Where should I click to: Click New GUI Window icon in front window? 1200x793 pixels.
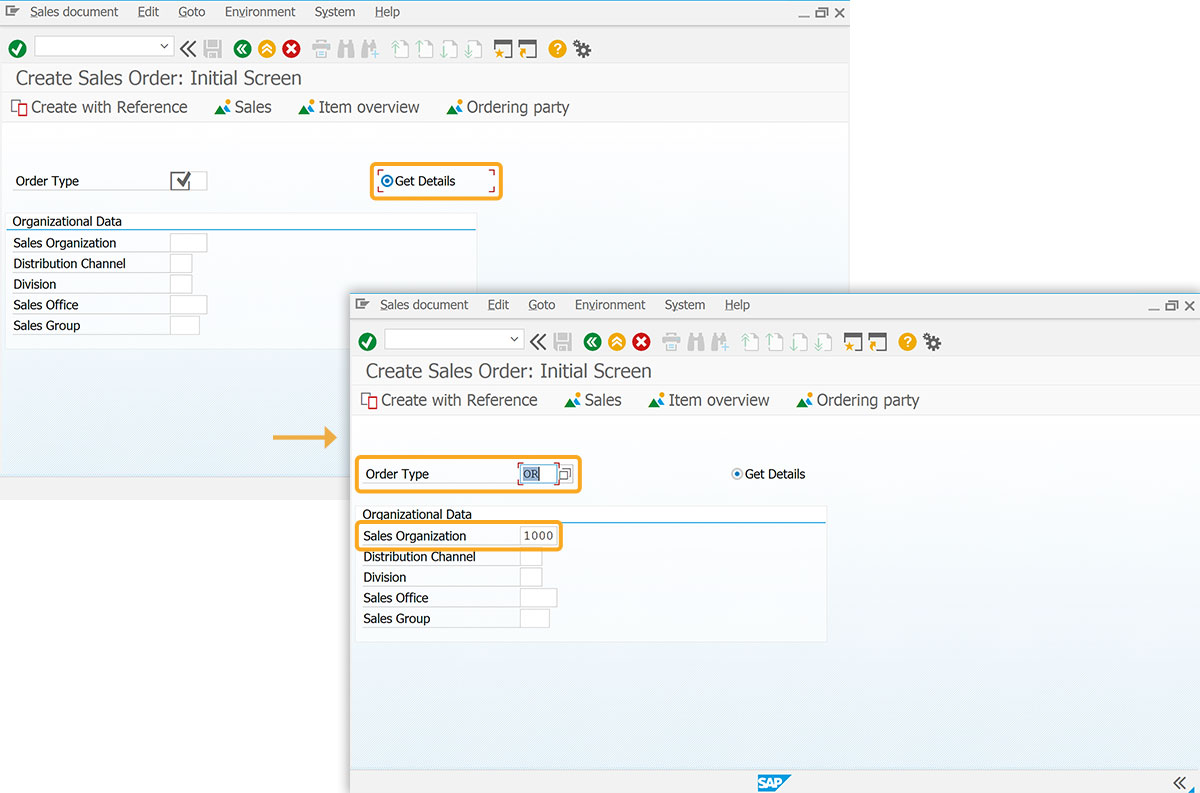click(853, 341)
